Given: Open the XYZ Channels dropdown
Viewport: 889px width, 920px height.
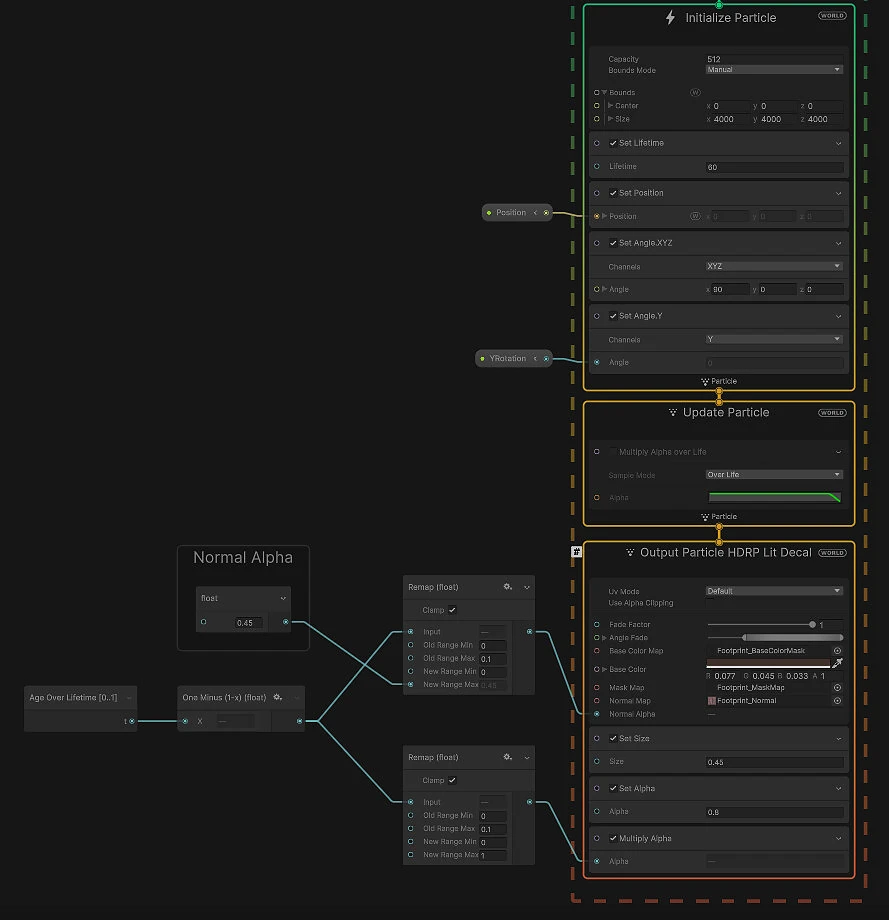Looking at the screenshot, I should [774, 266].
